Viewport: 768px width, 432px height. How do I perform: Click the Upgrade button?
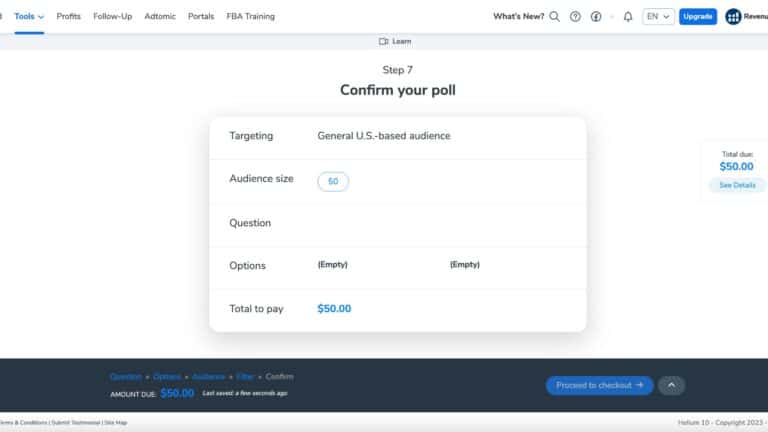[698, 17]
